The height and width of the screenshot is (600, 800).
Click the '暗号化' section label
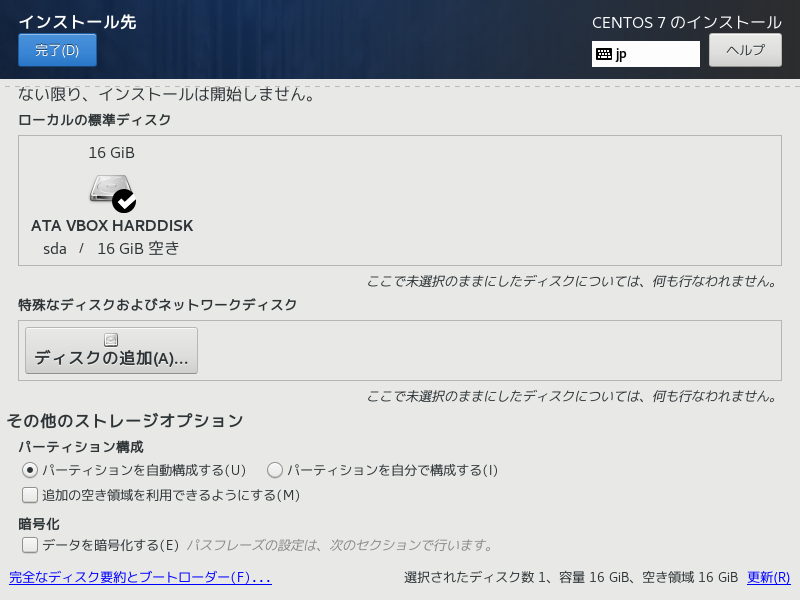pyautogui.click(x=39, y=524)
